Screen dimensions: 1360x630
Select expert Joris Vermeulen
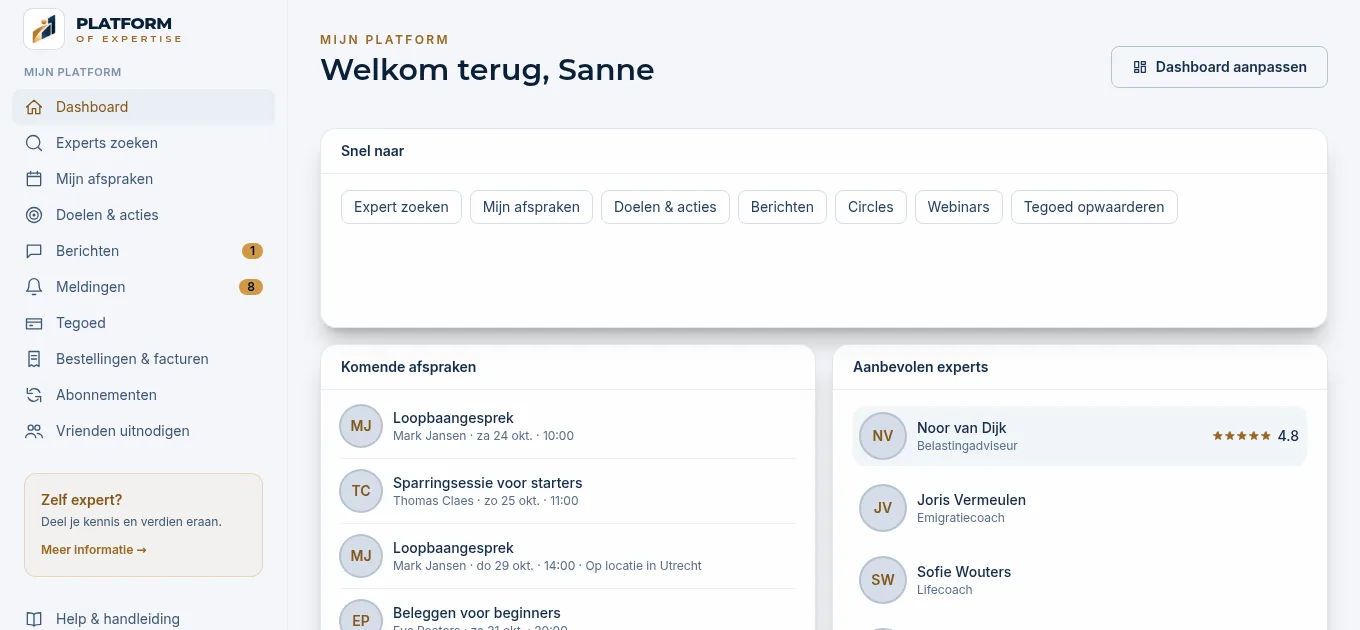click(x=1080, y=508)
